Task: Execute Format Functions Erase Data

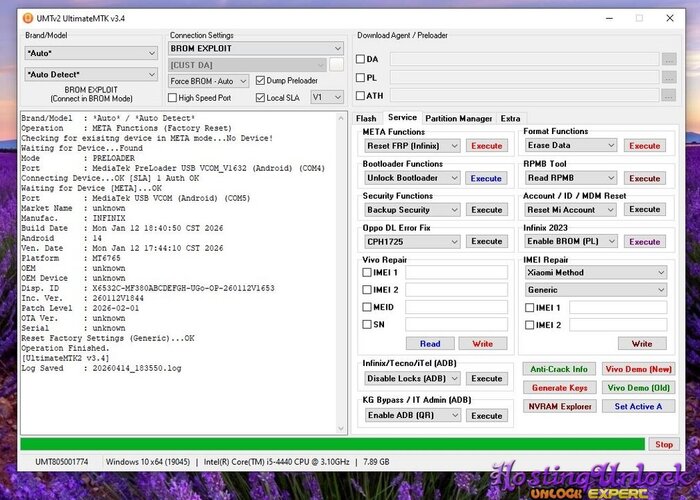Action: [x=645, y=146]
